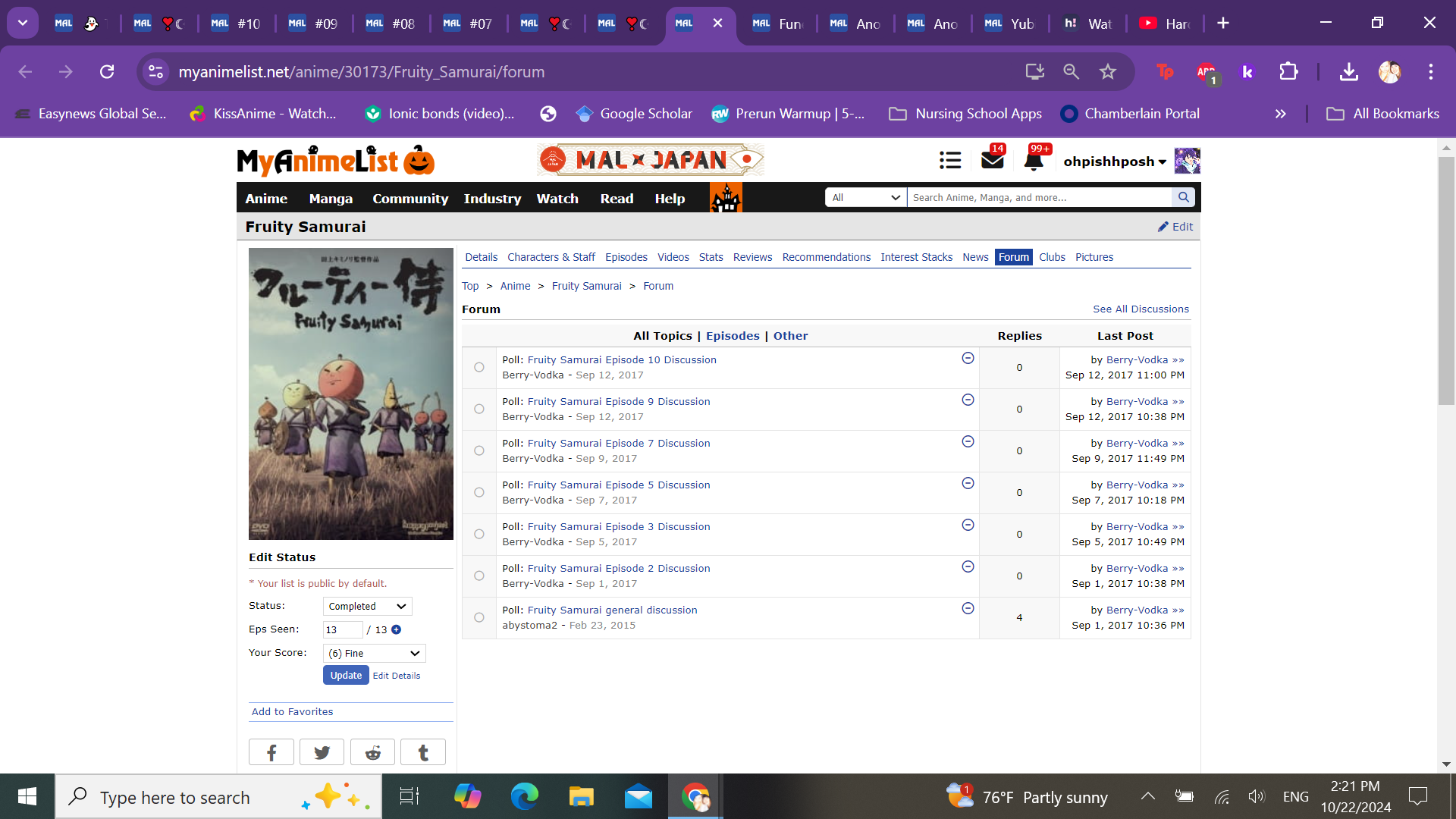
Task: Share on Reddit icon
Action: [372, 752]
